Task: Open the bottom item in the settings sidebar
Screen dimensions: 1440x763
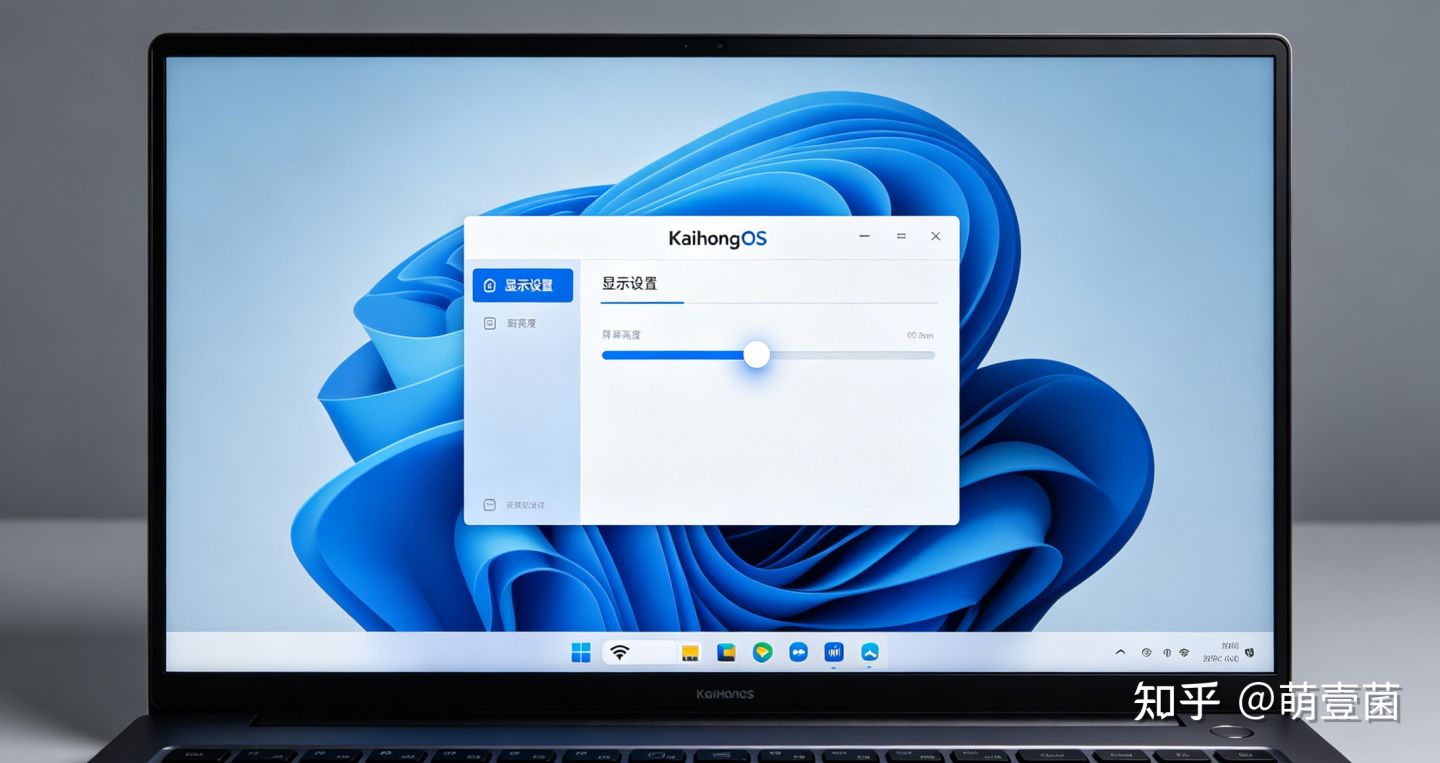Action: pos(514,505)
